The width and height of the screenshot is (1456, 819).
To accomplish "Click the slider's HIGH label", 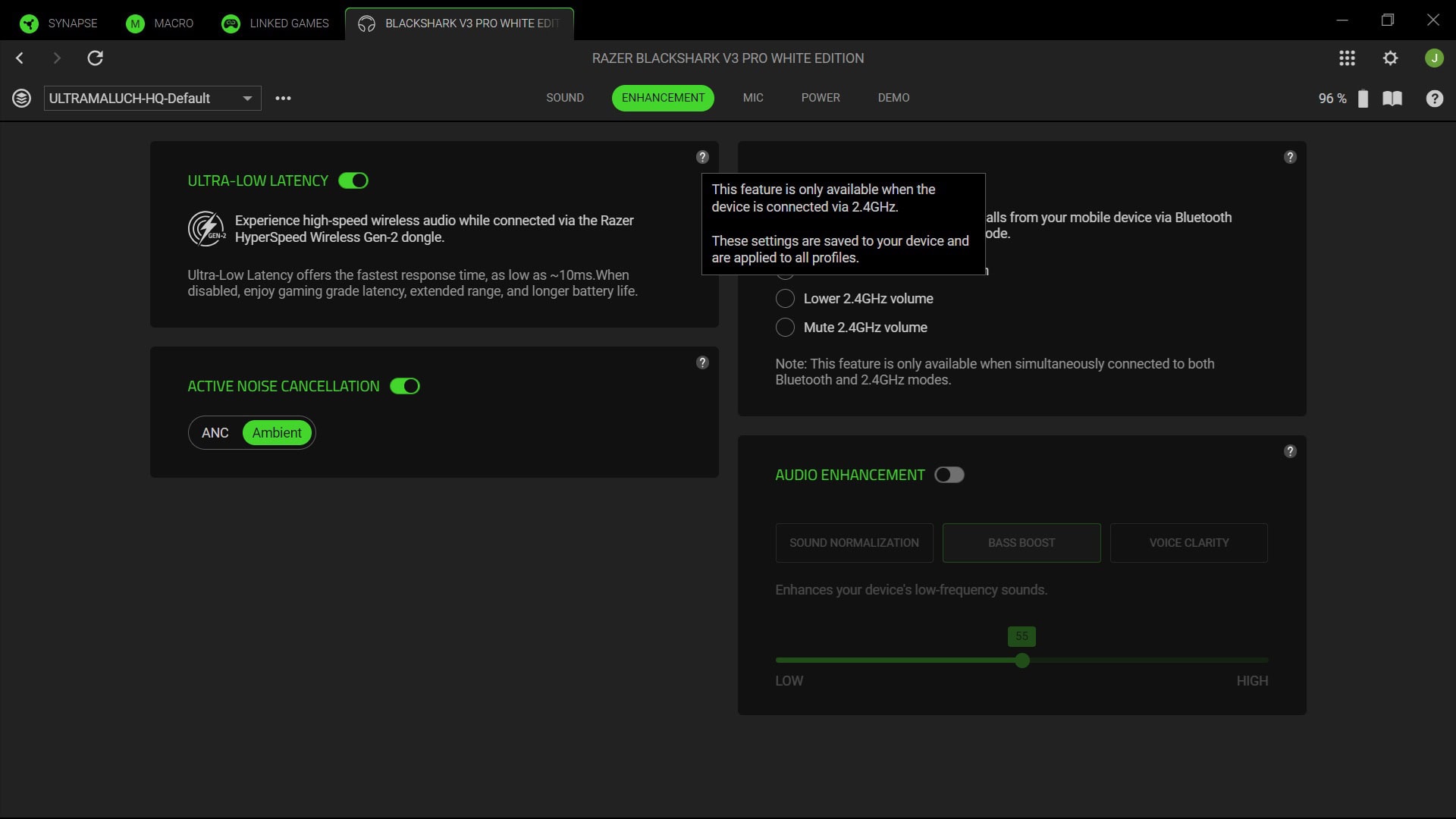I will (x=1252, y=681).
